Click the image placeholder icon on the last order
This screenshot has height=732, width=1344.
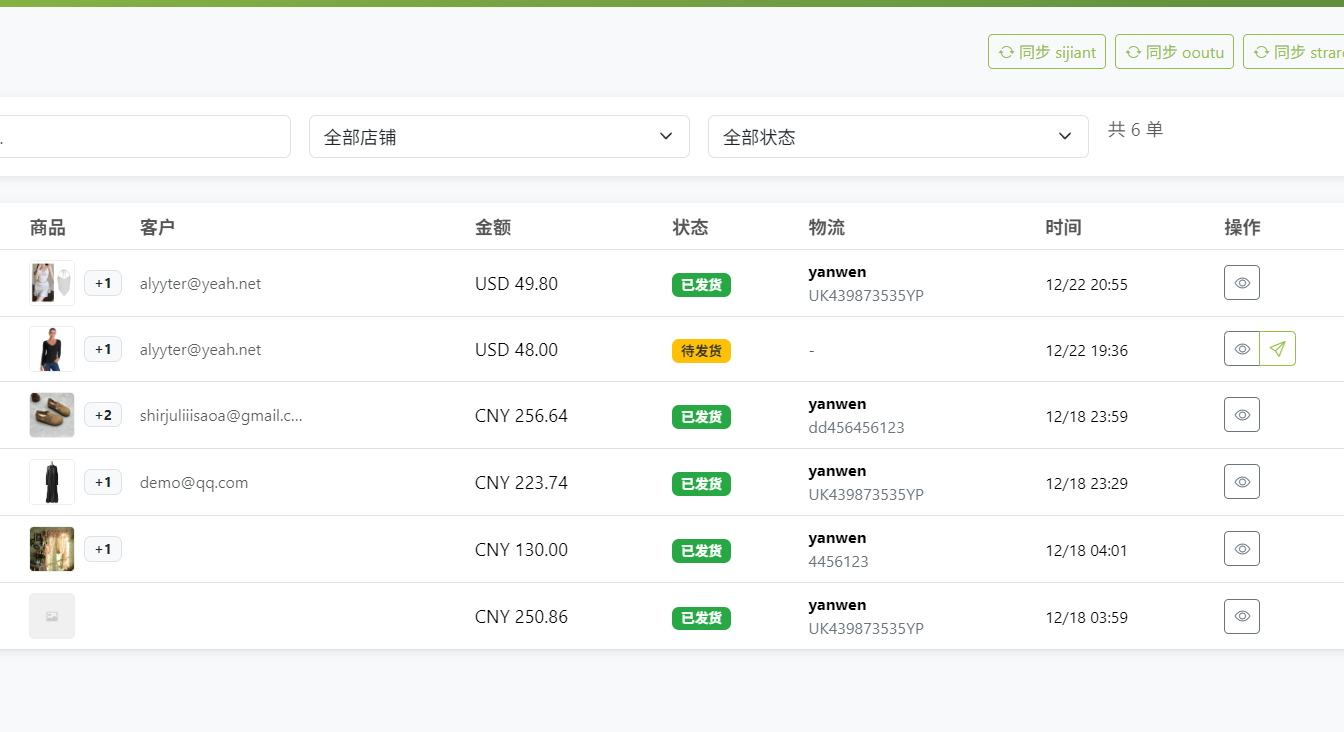tap(51, 616)
